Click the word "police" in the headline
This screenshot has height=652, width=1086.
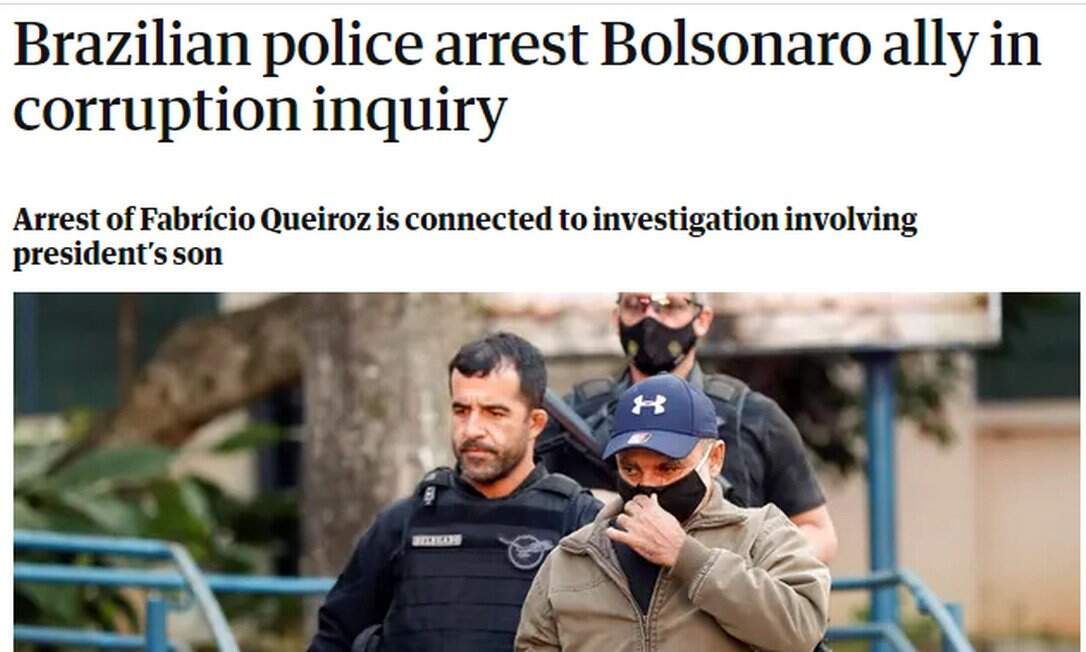point(342,46)
